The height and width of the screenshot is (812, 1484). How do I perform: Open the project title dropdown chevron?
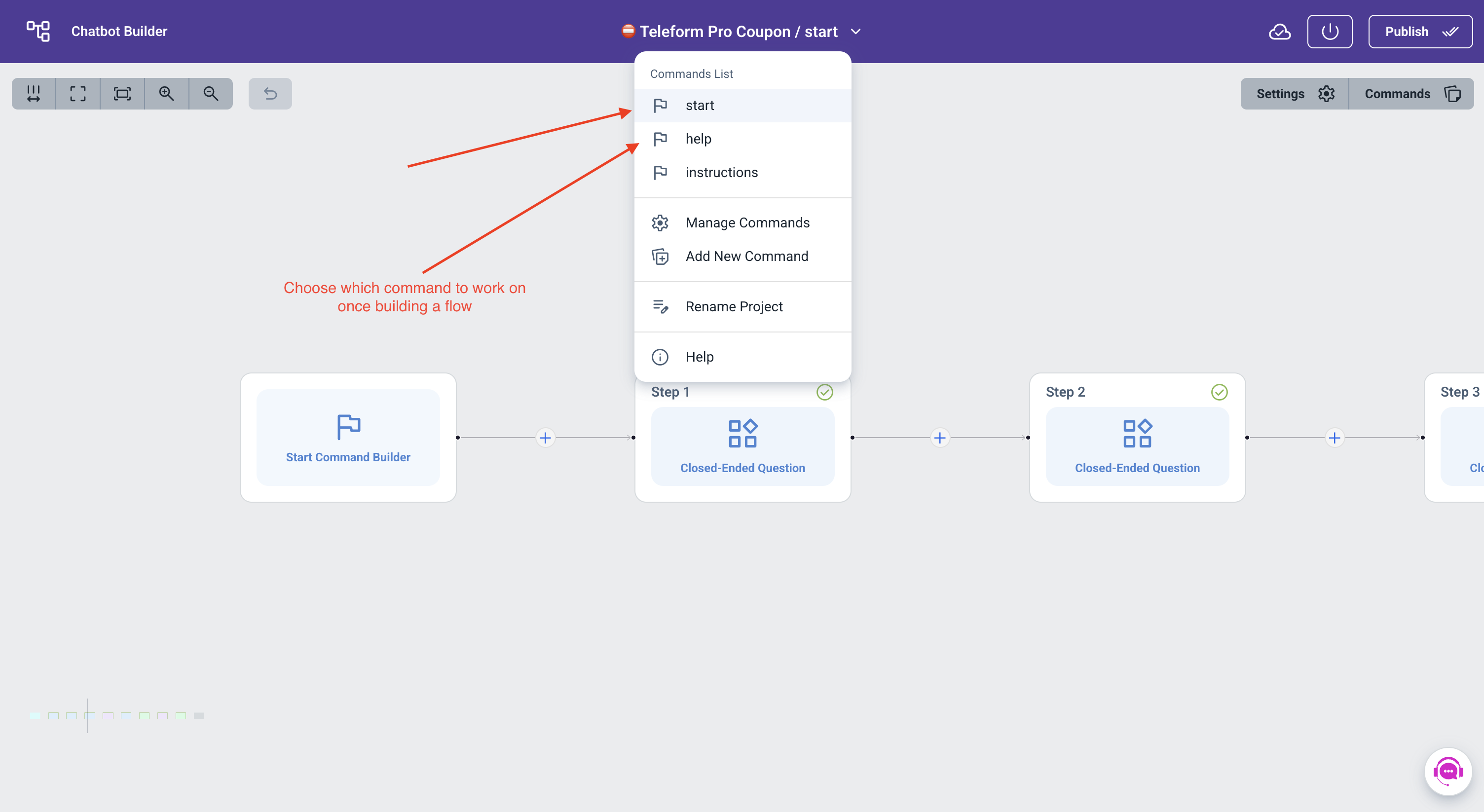[x=856, y=32]
